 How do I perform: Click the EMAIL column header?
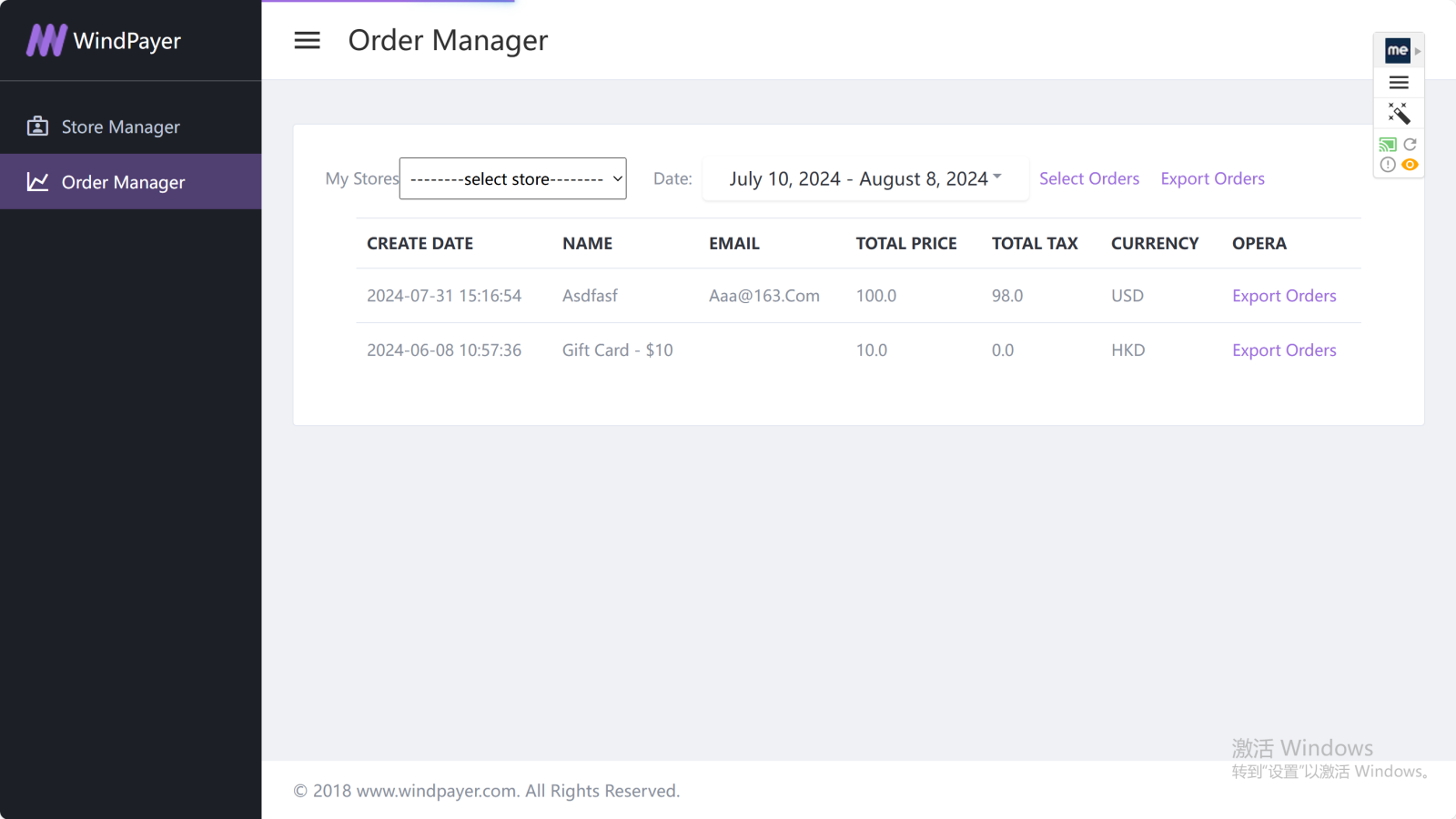click(733, 243)
